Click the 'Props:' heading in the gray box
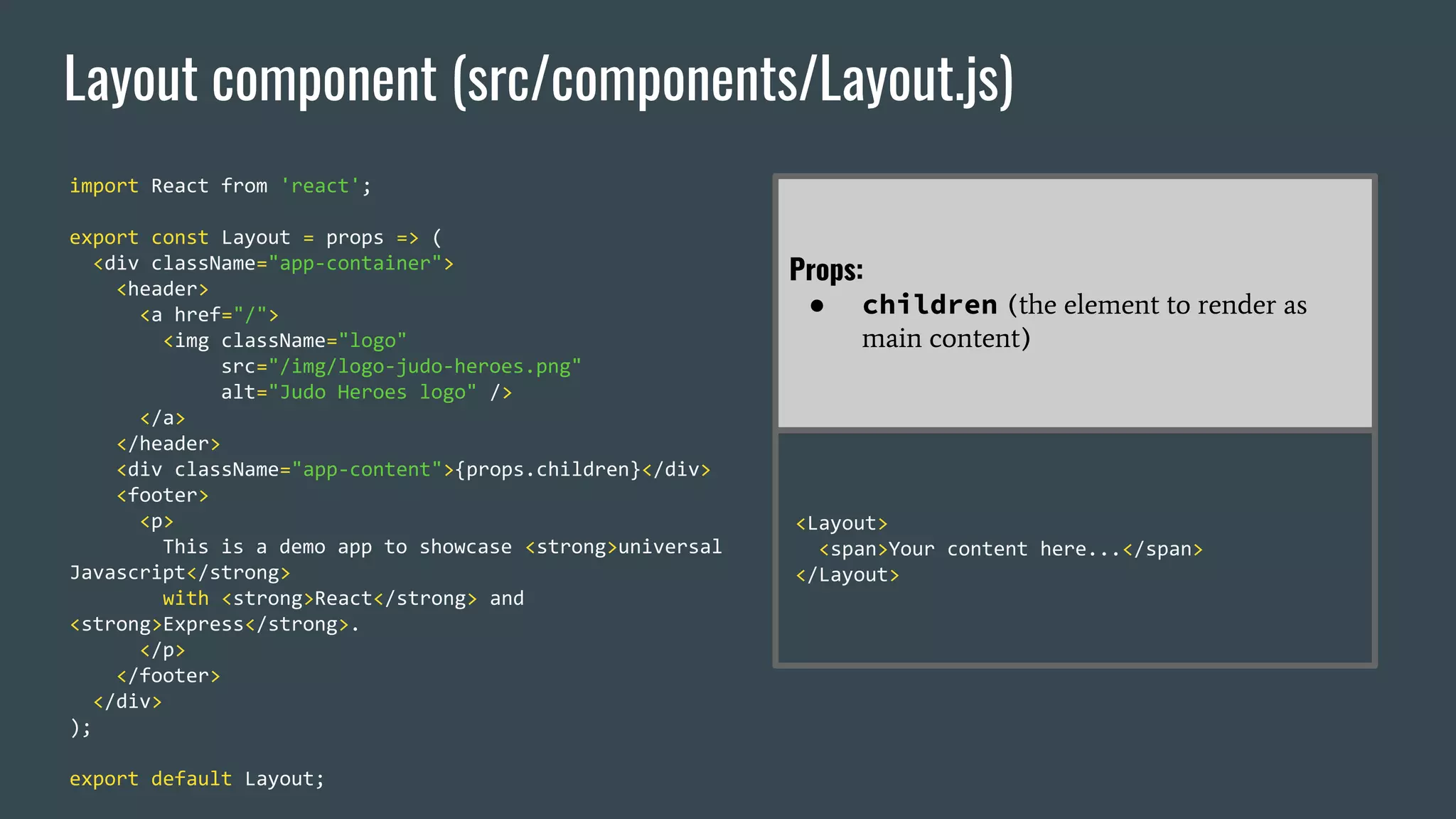Screen dimensions: 1456x819 (826, 269)
